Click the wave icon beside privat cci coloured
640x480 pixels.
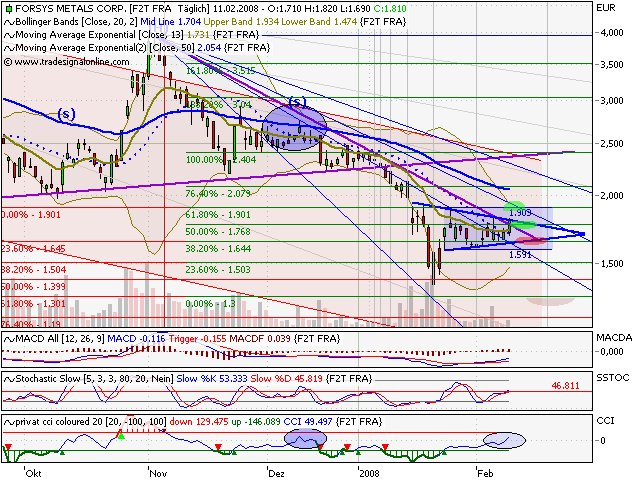tap(9, 422)
